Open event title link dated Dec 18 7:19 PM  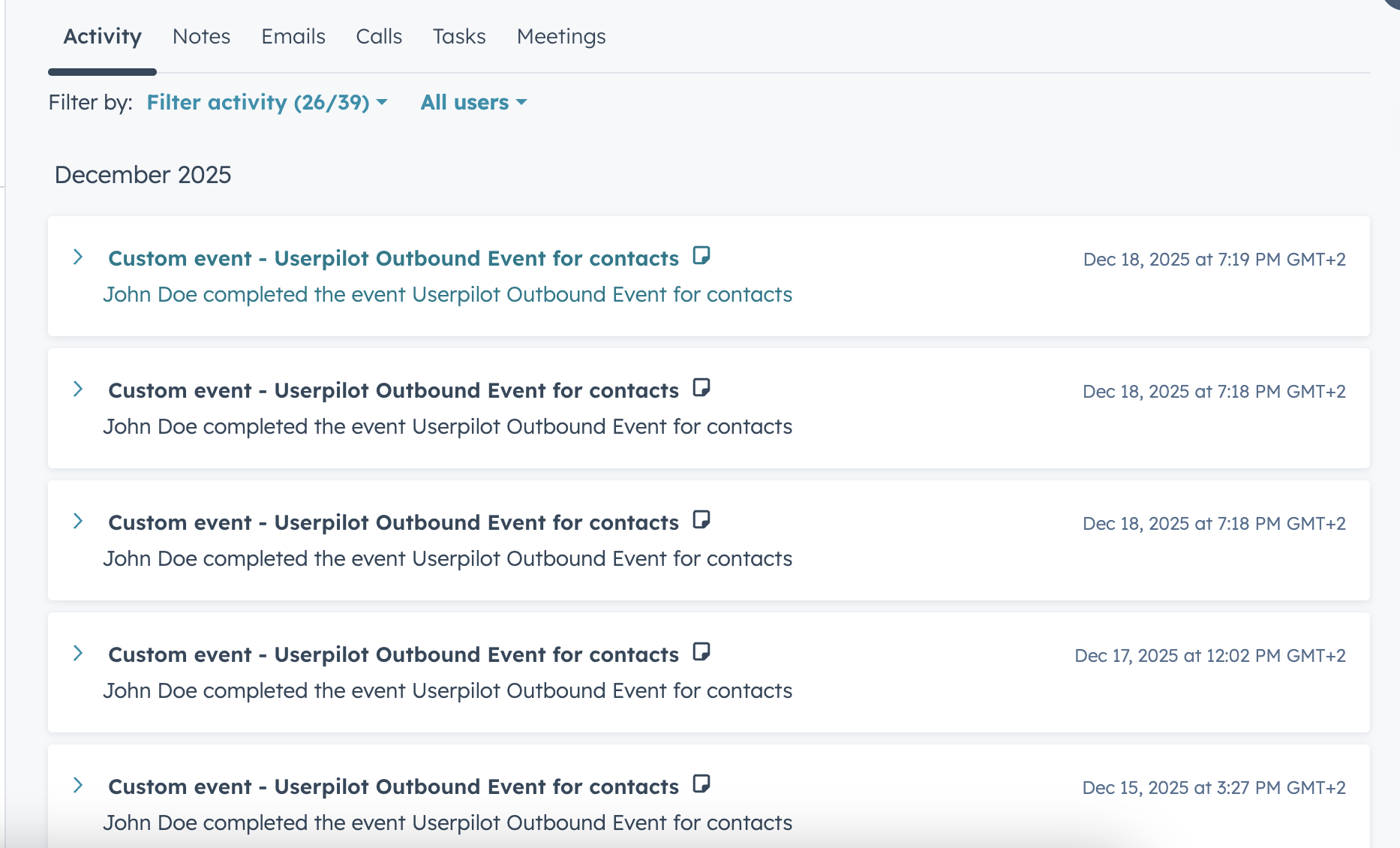pos(393,258)
